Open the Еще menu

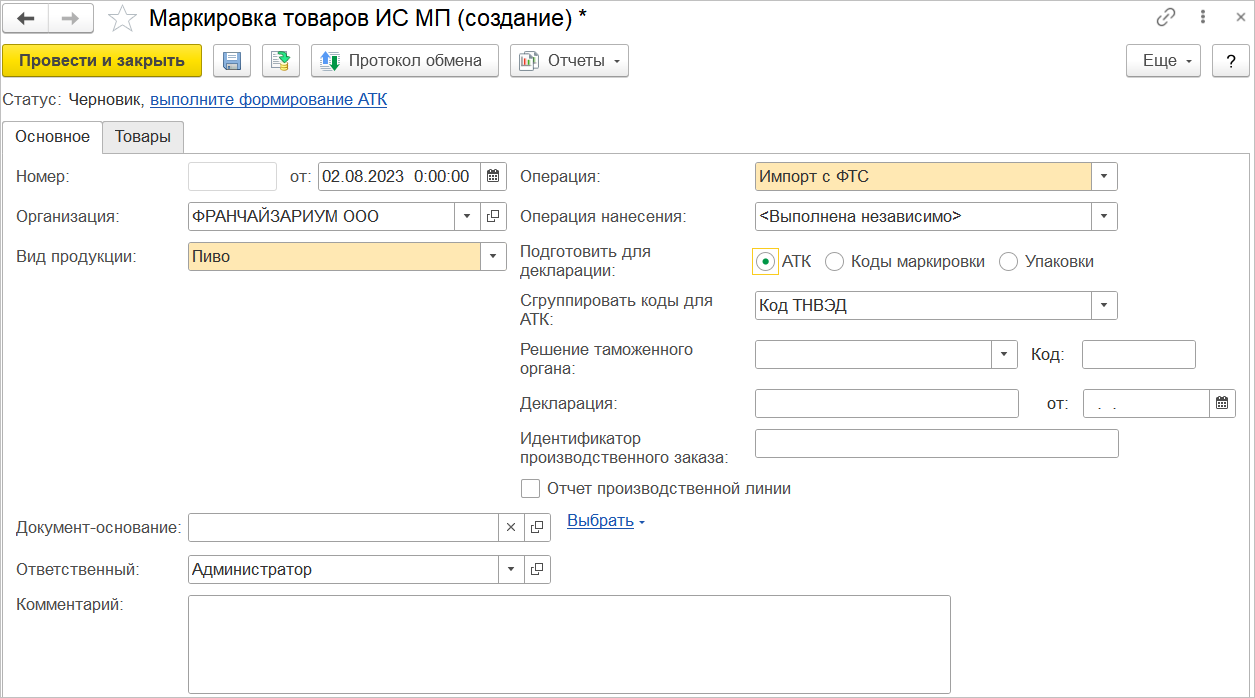coord(1164,61)
